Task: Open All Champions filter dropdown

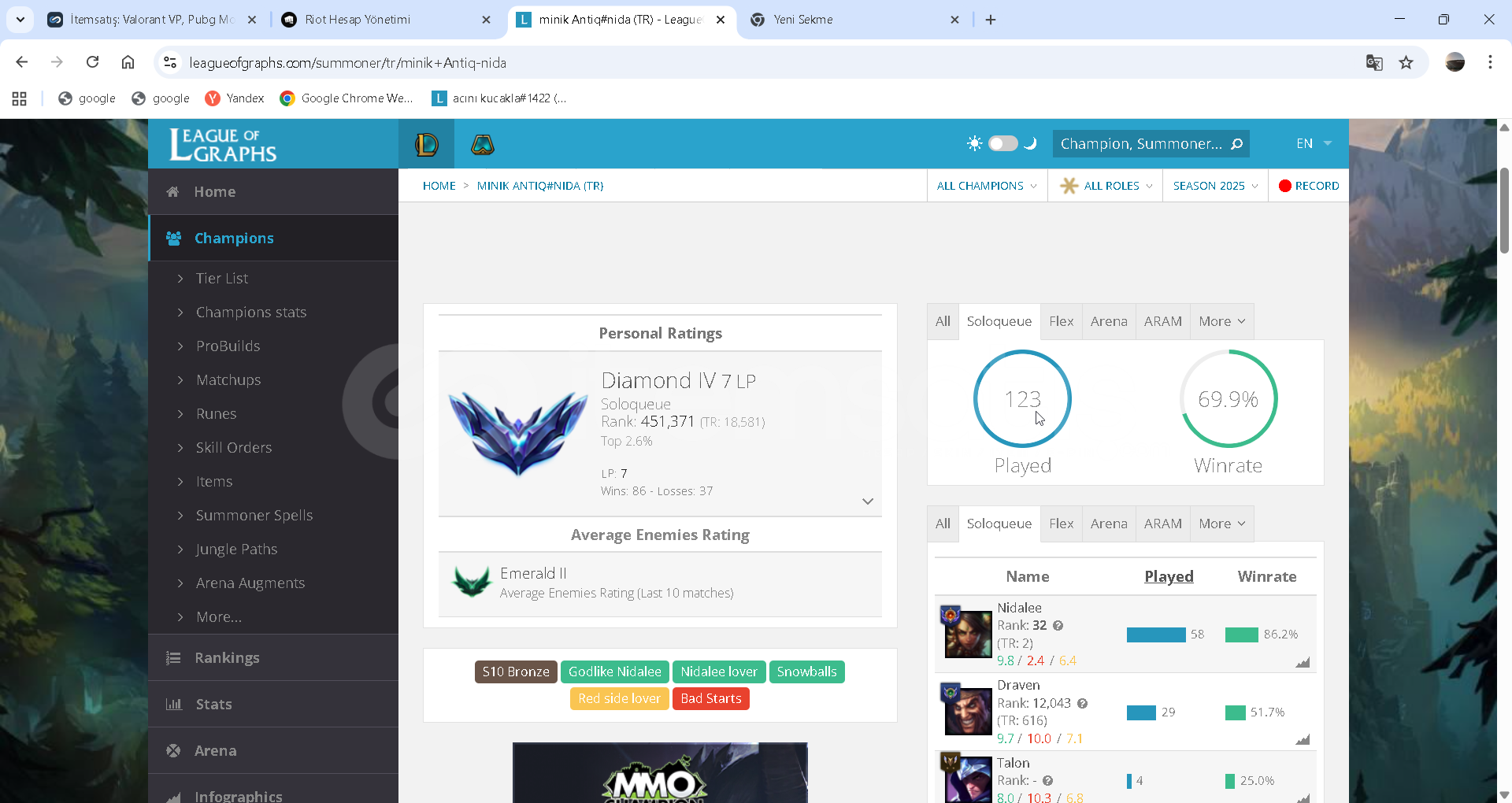Action: coord(987,186)
